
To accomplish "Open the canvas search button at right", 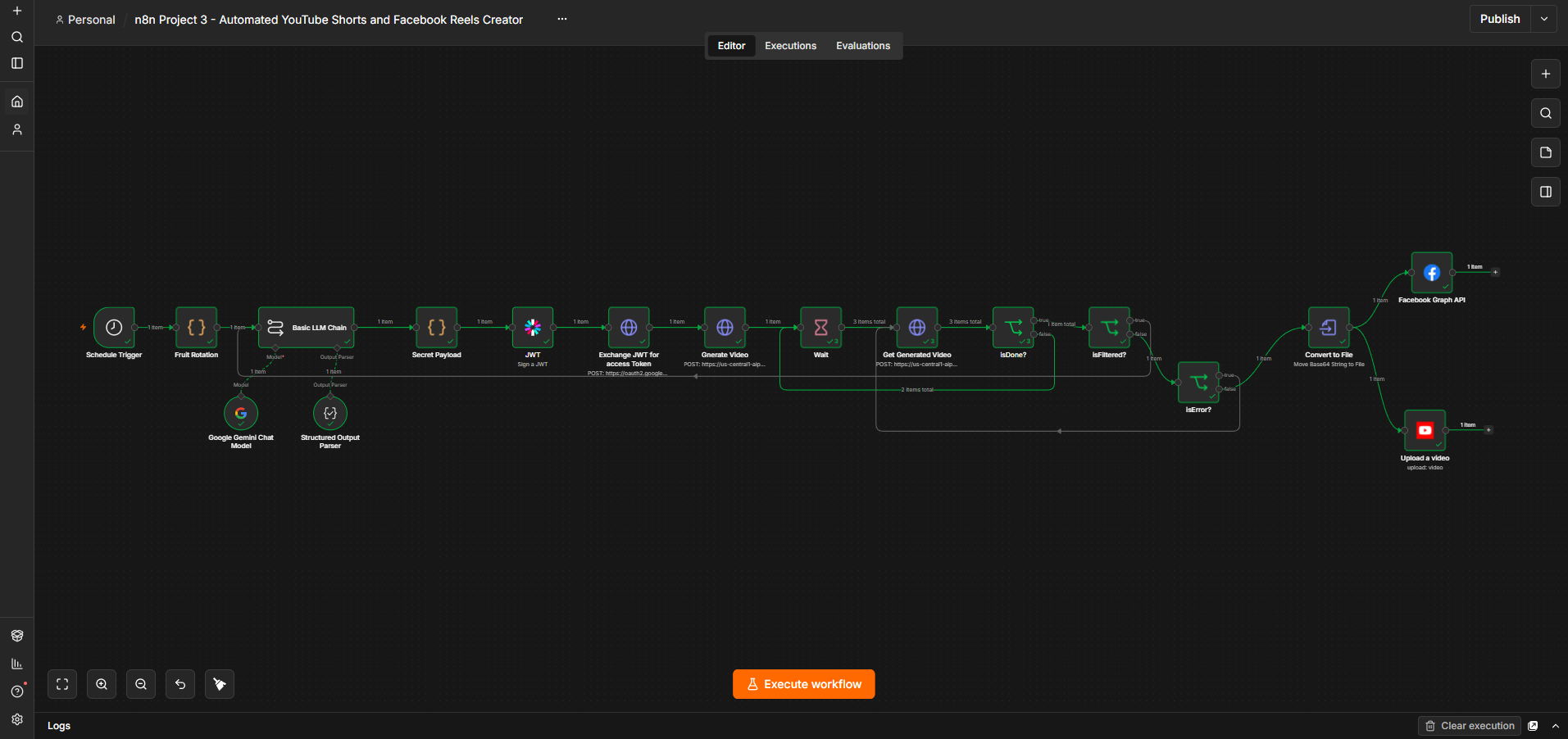I will pyautogui.click(x=1546, y=113).
